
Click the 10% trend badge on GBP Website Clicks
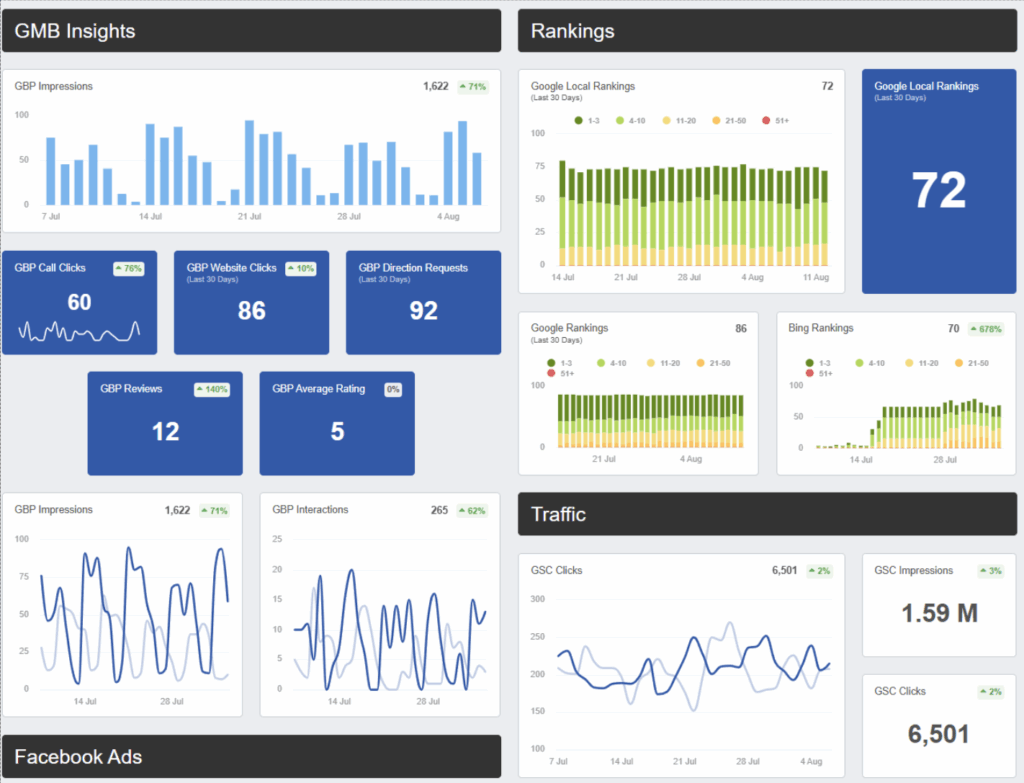(x=301, y=268)
